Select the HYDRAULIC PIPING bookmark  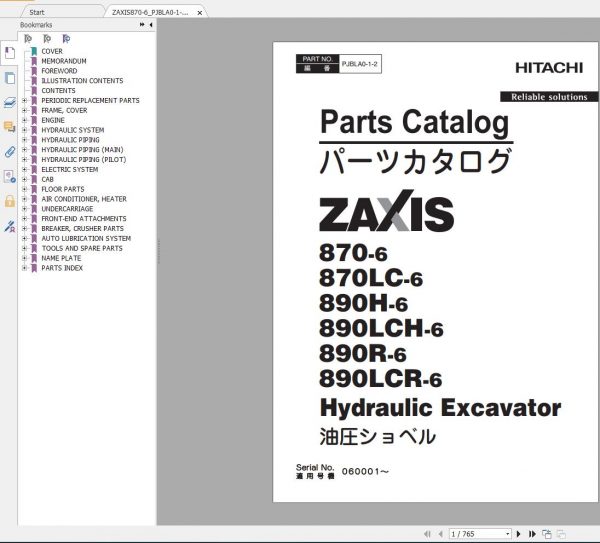pyautogui.click(x=70, y=140)
